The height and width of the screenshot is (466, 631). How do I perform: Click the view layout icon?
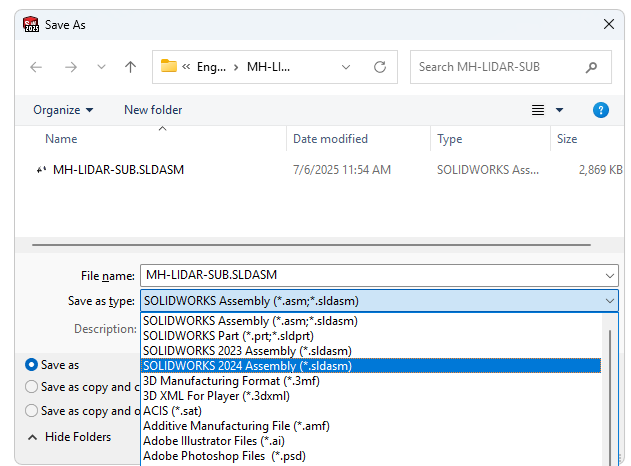point(538,110)
